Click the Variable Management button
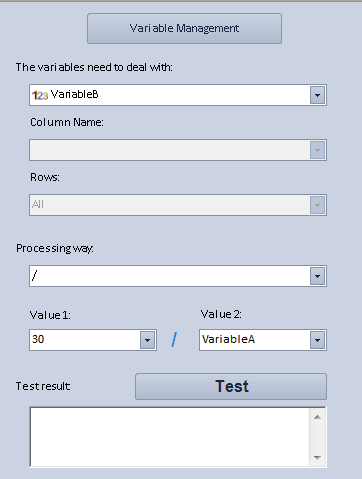 pos(184,28)
